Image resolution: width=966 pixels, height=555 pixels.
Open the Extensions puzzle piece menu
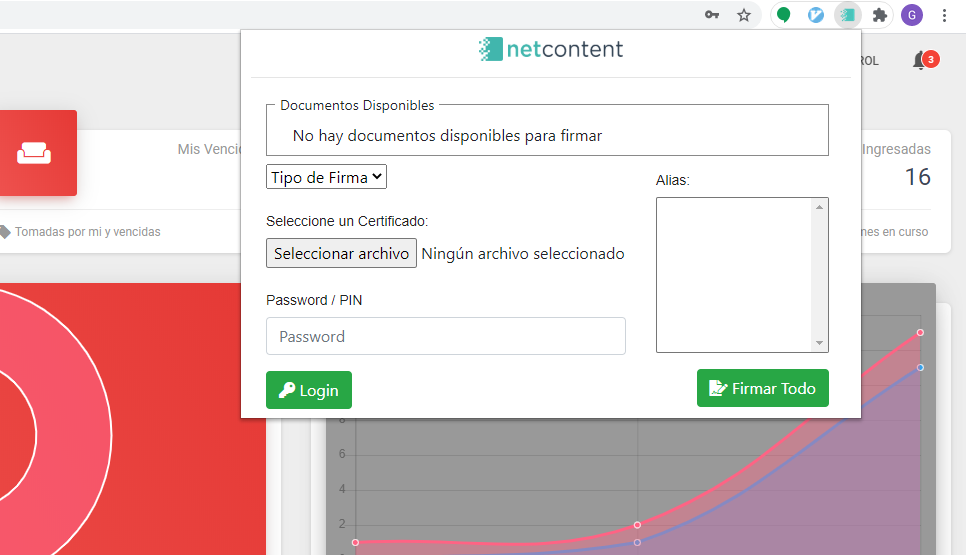click(880, 15)
